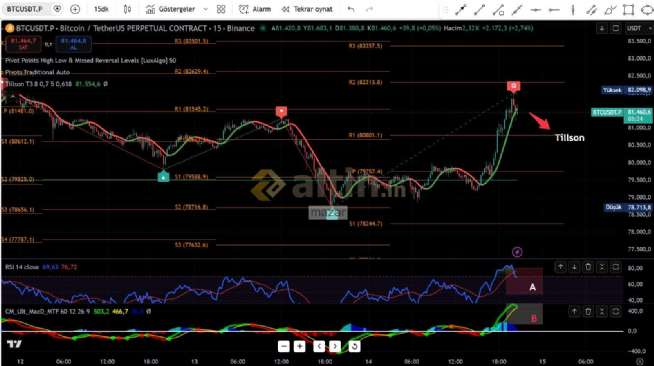Click the red SAT sell button

point(23,44)
